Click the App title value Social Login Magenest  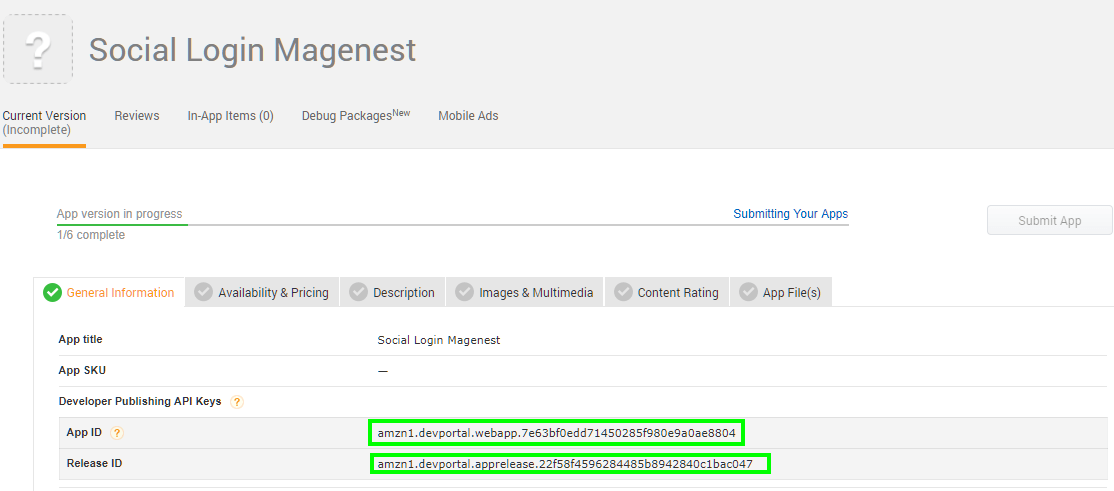pyautogui.click(x=439, y=340)
